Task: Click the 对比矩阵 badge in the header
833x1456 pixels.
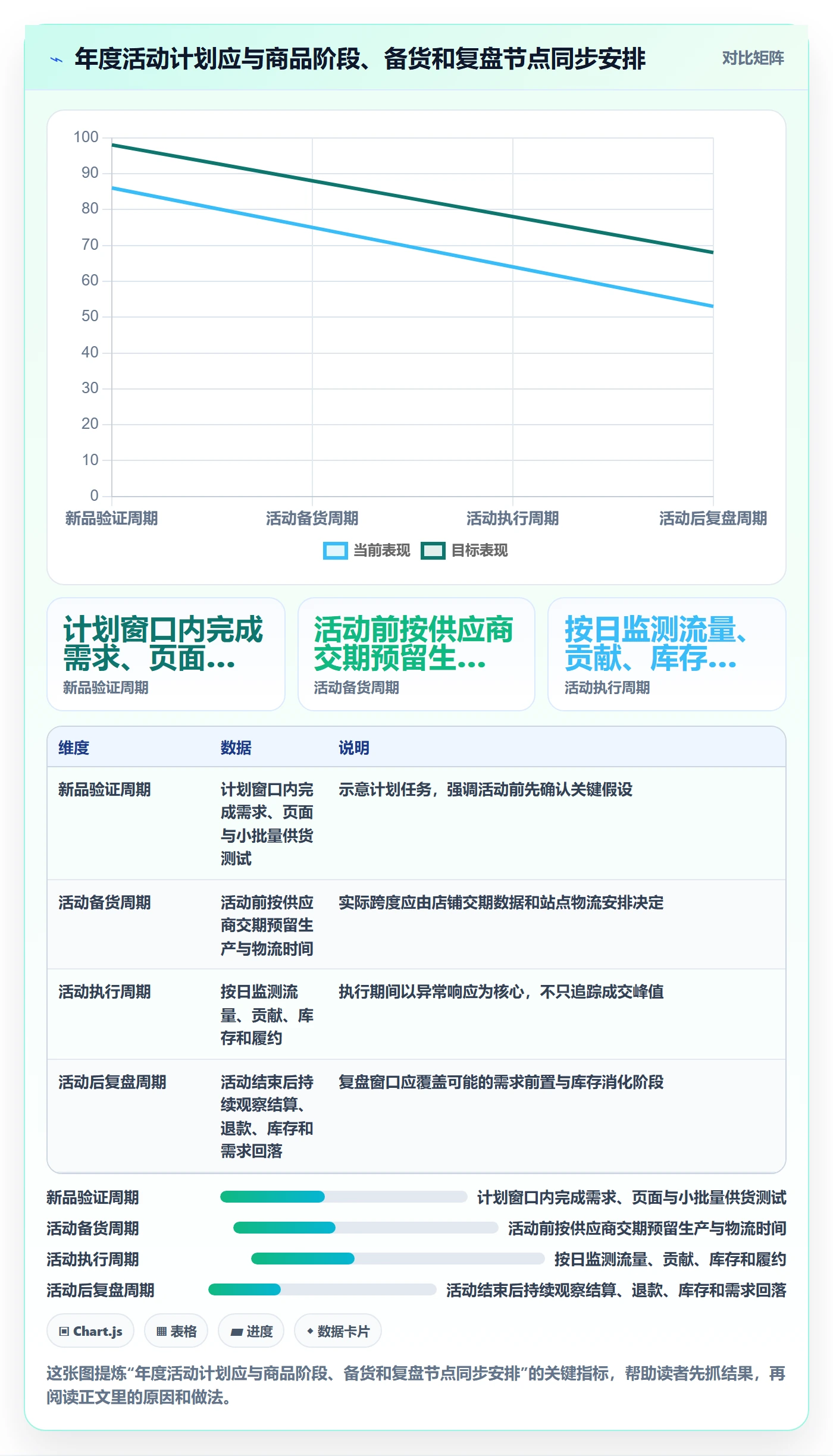Action: 753,58
